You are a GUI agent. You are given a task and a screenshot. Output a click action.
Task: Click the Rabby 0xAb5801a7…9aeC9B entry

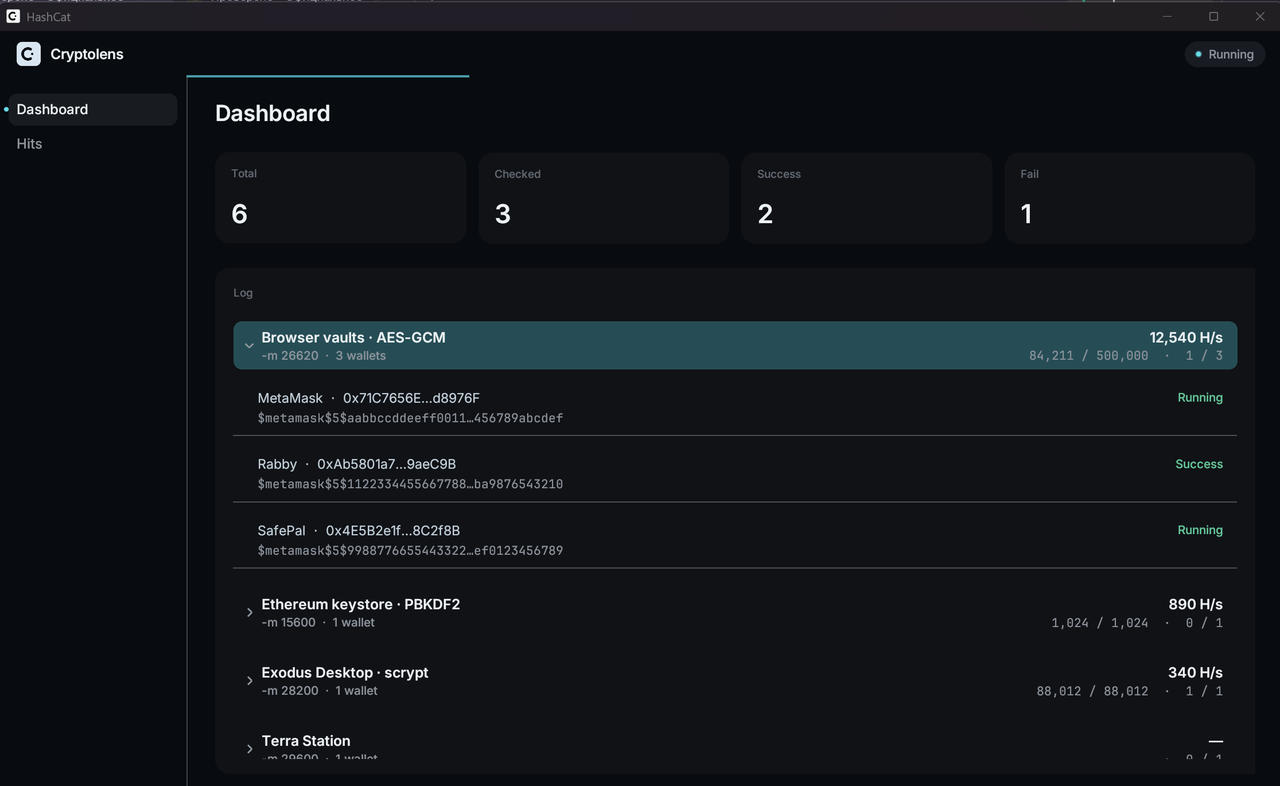[735, 473]
